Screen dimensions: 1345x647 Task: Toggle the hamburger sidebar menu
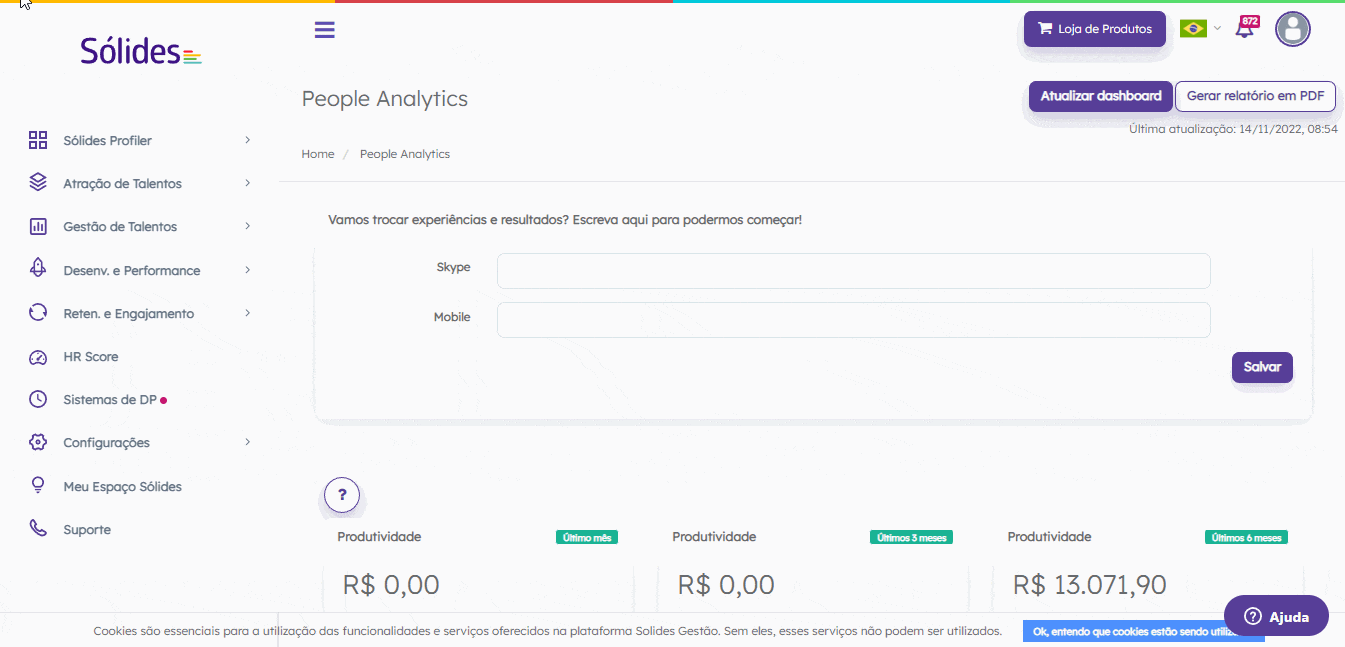pyautogui.click(x=324, y=29)
